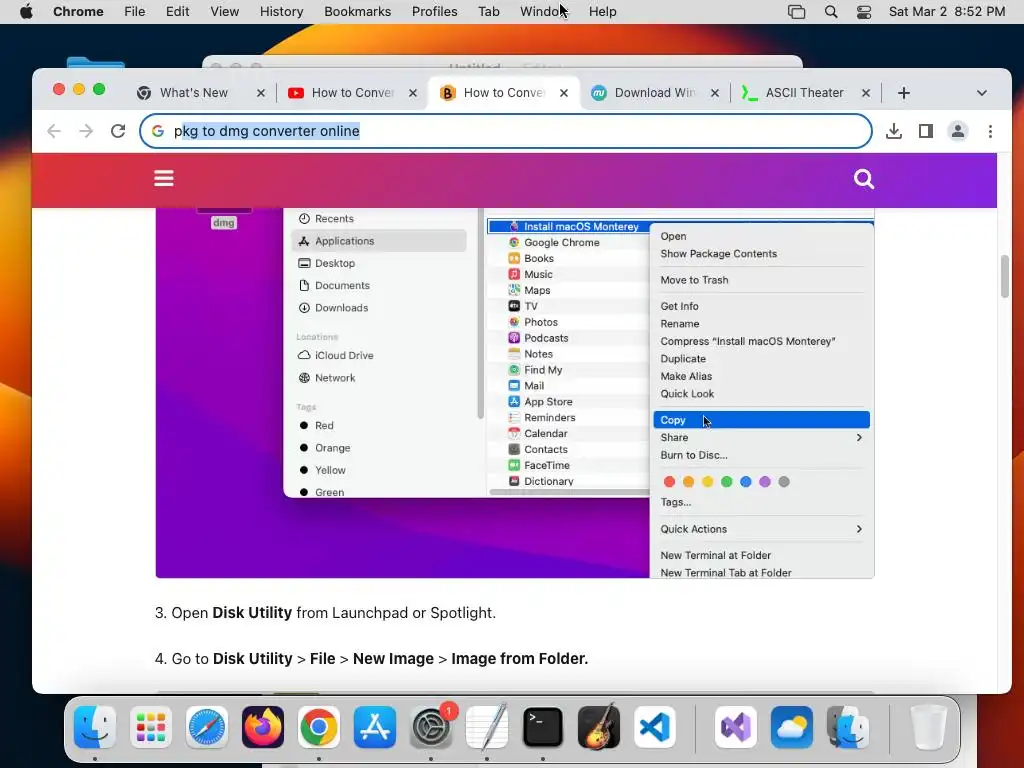Open the site's hamburger navigation menu
The image size is (1024, 768).
point(164,178)
